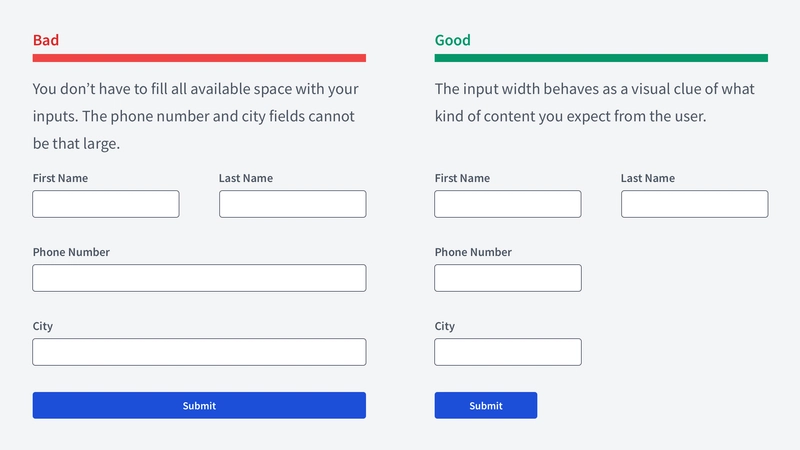Click the Phone Number label in Bad form
The height and width of the screenshot is (450, 800).
pyautogui.click(x=71, y=252)
